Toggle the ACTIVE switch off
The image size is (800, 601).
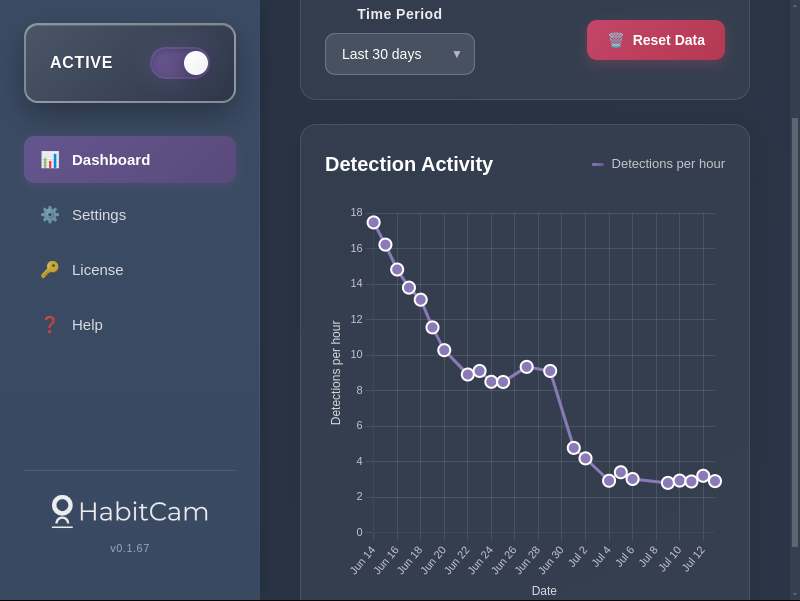point(181,62)
